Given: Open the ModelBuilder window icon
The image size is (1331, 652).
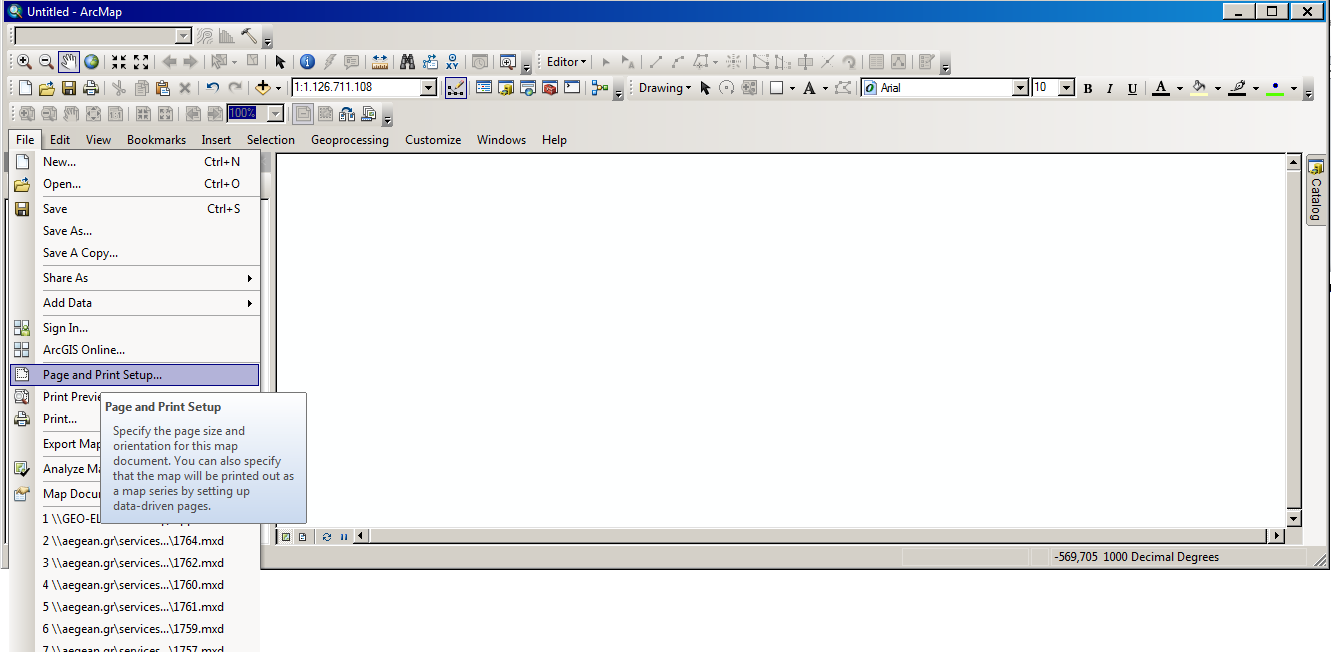Looking at the screenshot, I should coord(600,88).
